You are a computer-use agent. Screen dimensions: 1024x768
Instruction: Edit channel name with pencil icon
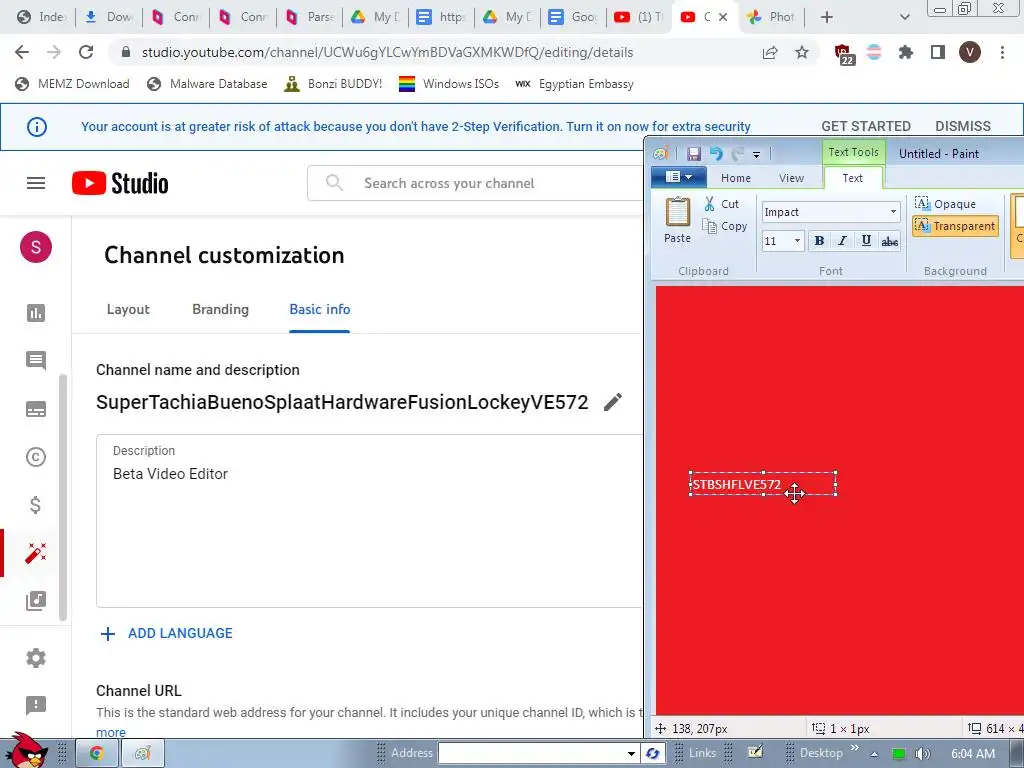coord(613,402)
